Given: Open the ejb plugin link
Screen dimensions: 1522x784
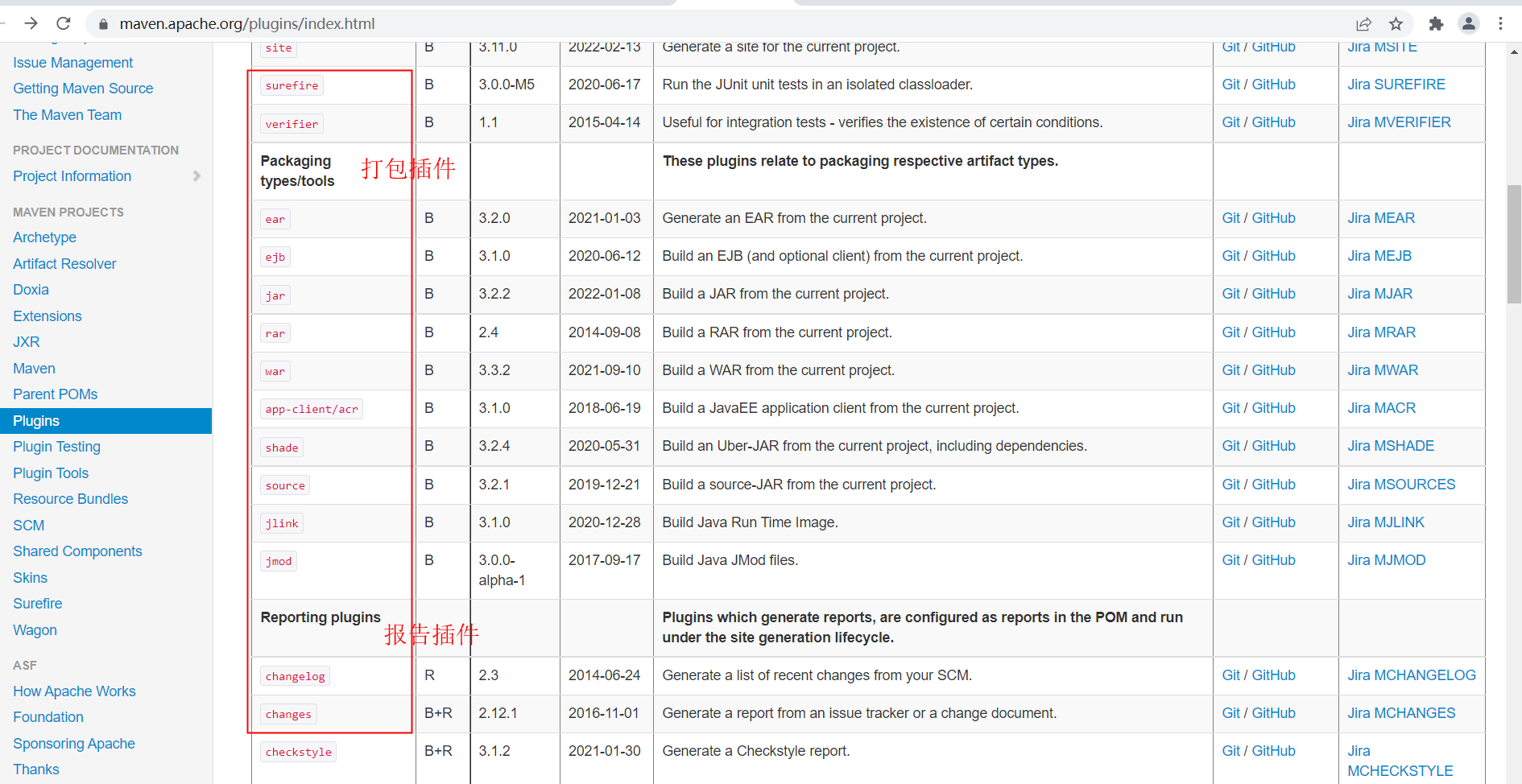Looking at the screenshot, I should click(x=275, y=257).
